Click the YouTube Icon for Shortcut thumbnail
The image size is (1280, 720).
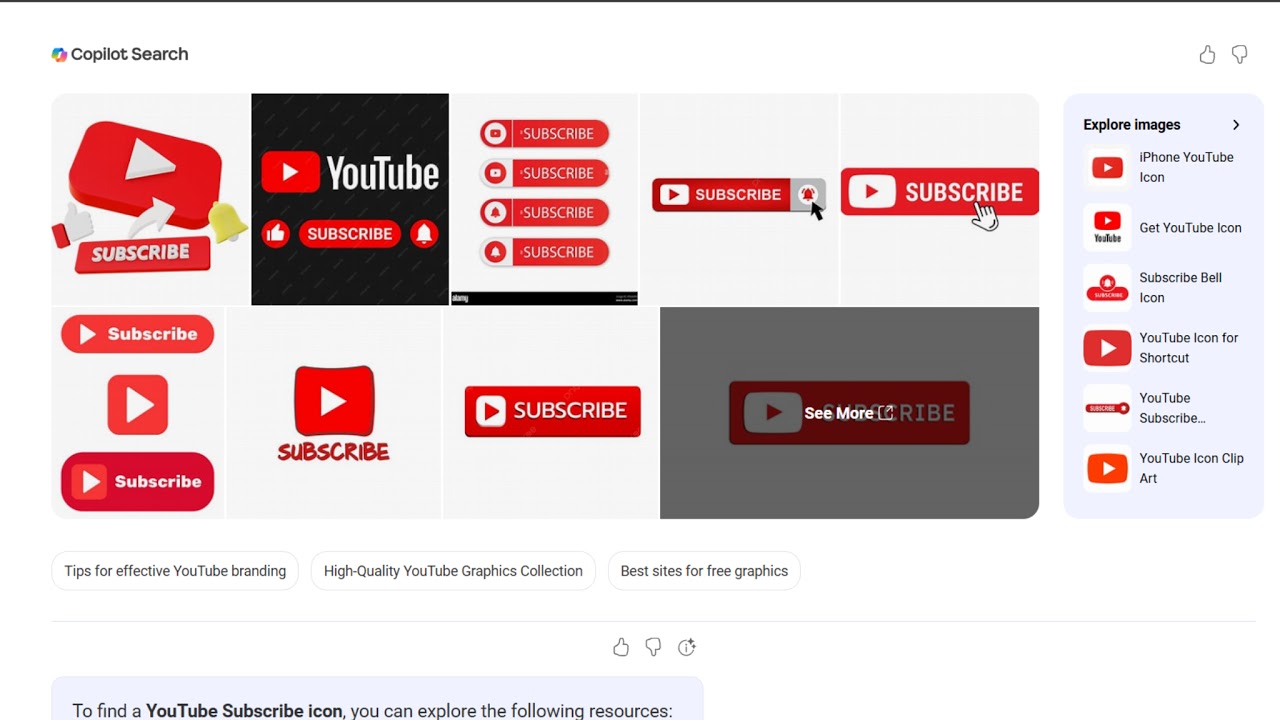[x=1107, y=348]
